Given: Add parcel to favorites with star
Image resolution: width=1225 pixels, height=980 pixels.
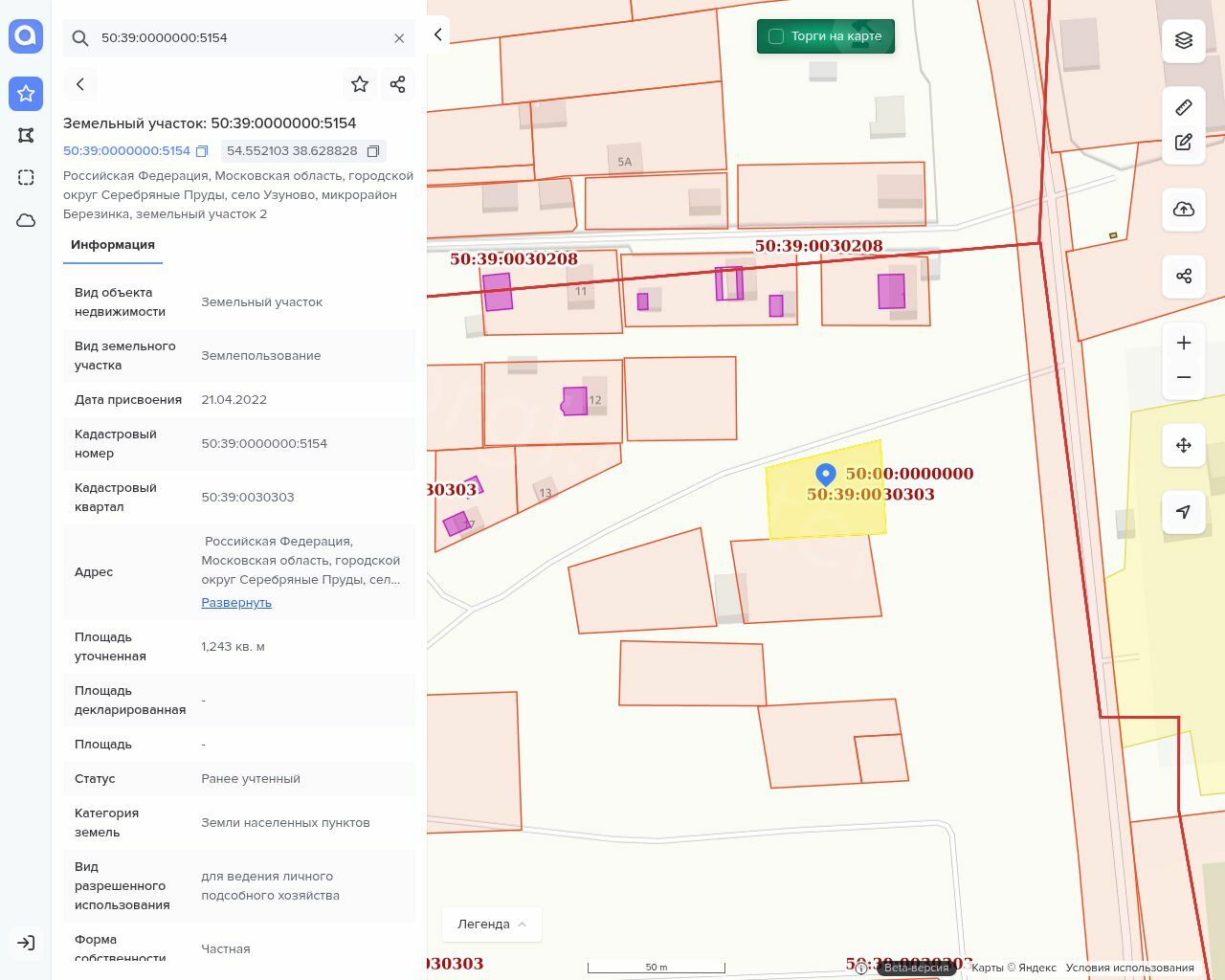Looking at the screenshot, I should (360, 84).
